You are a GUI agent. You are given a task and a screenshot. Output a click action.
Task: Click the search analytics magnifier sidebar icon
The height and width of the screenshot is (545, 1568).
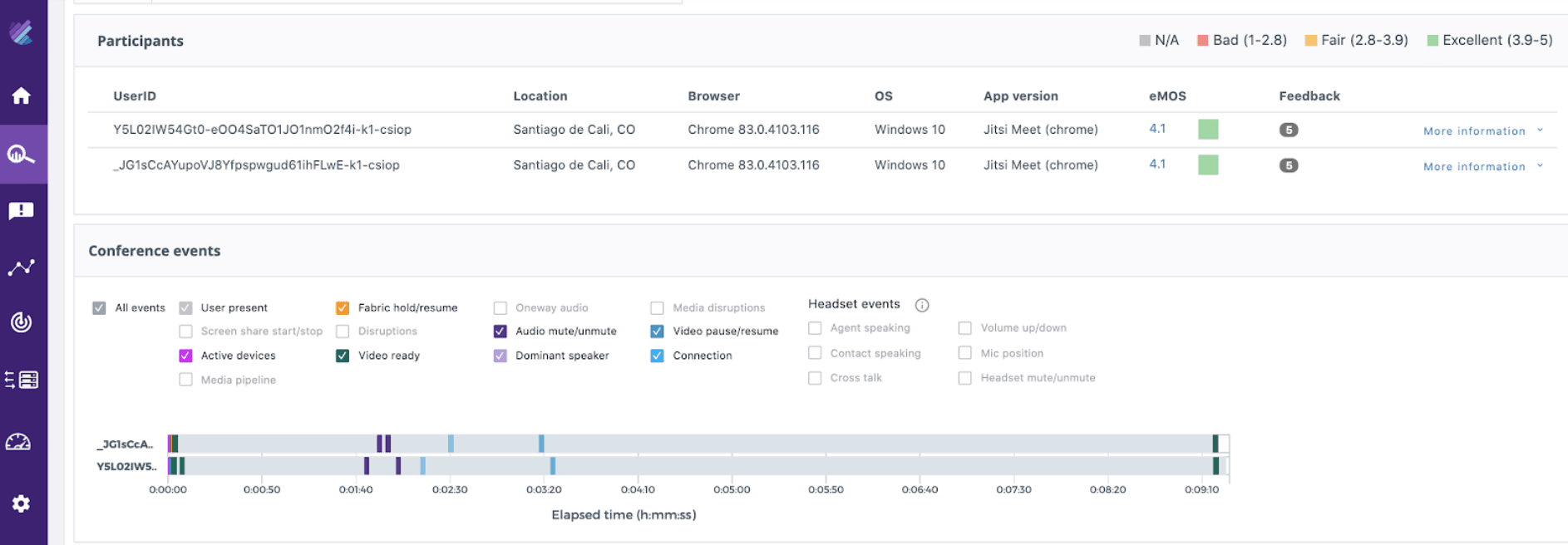[x=22, y=155]
